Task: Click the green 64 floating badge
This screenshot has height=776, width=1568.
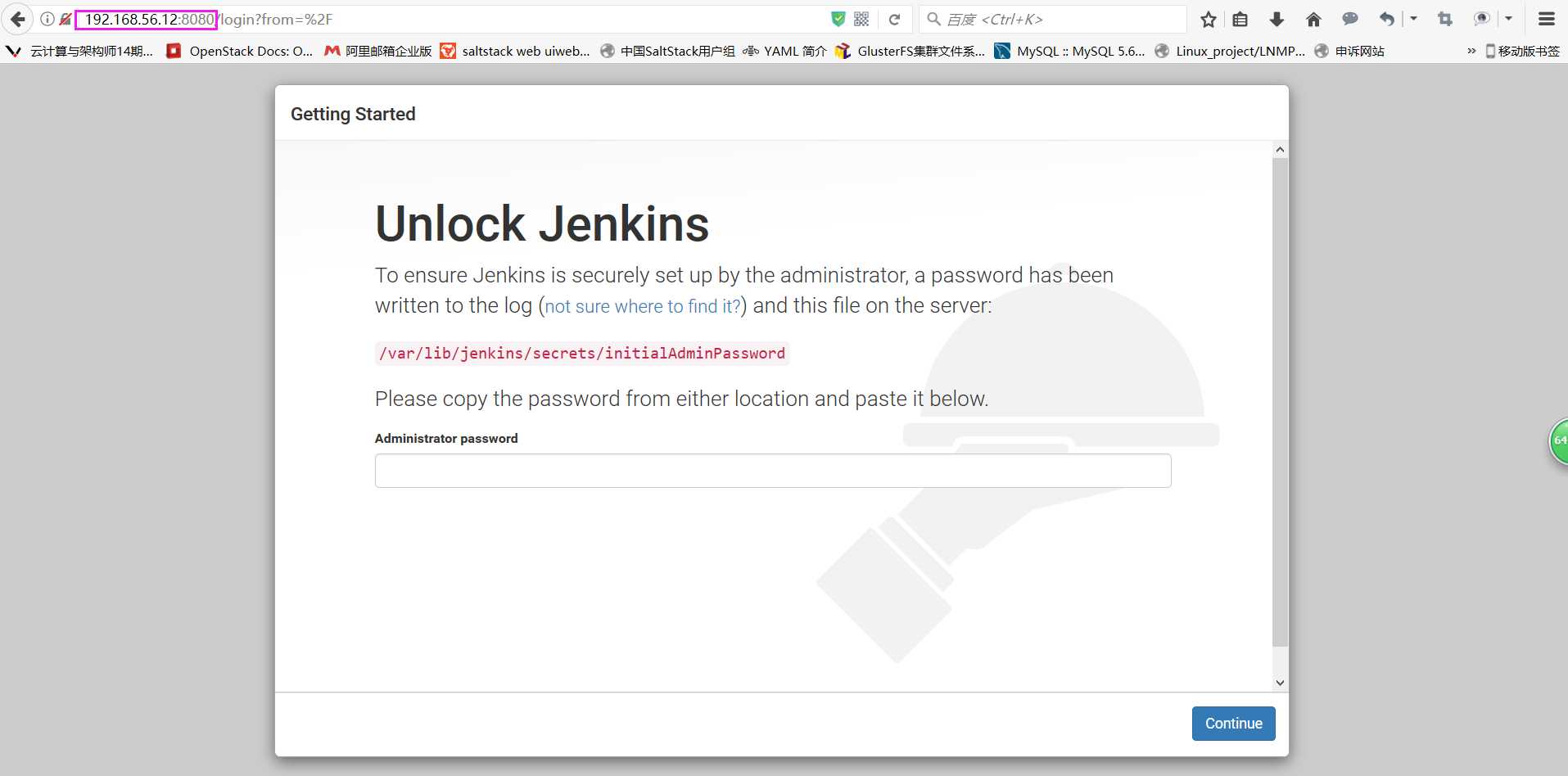Action: point(1558,441)
